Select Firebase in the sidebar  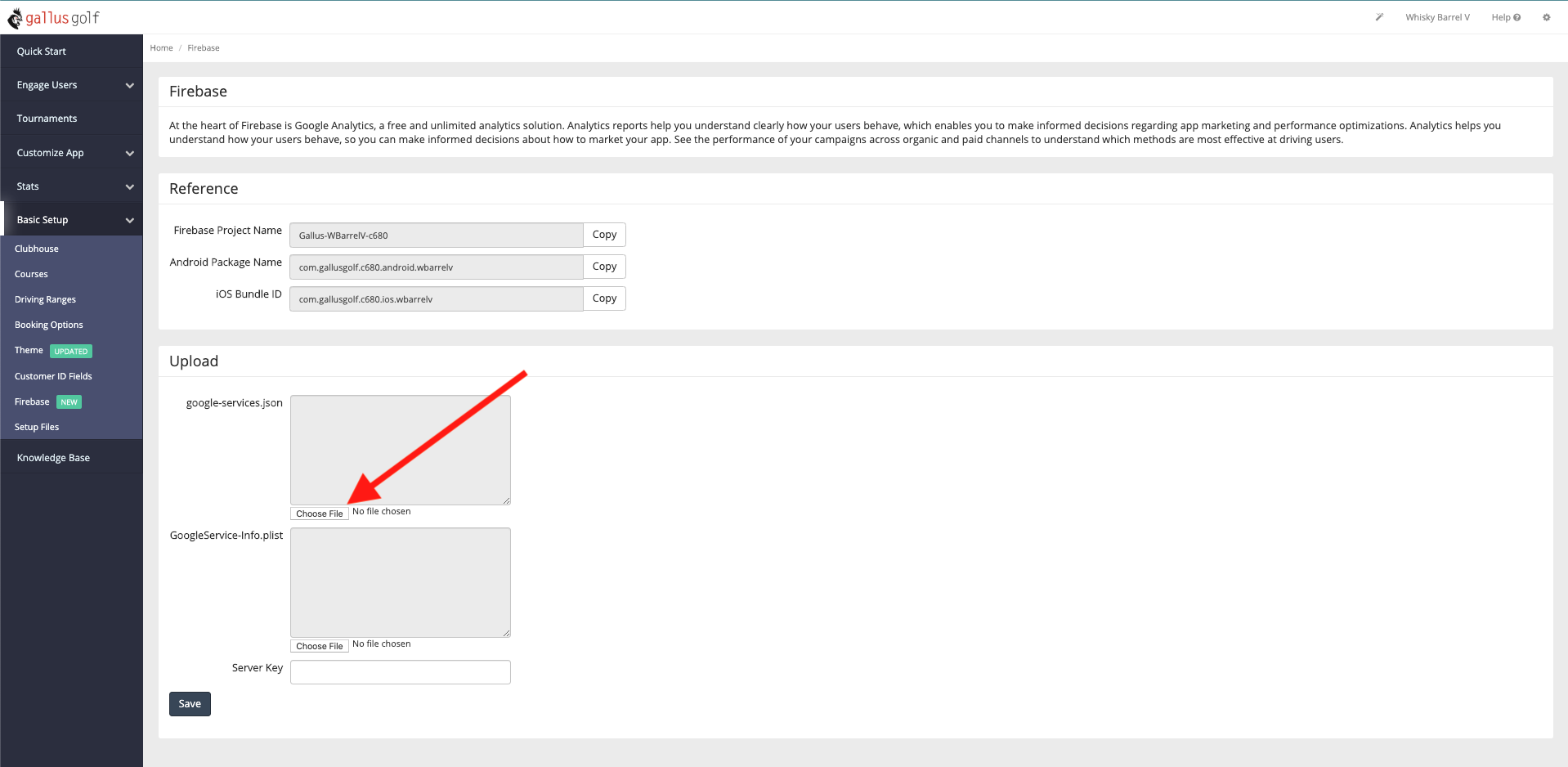pos(32,401)
